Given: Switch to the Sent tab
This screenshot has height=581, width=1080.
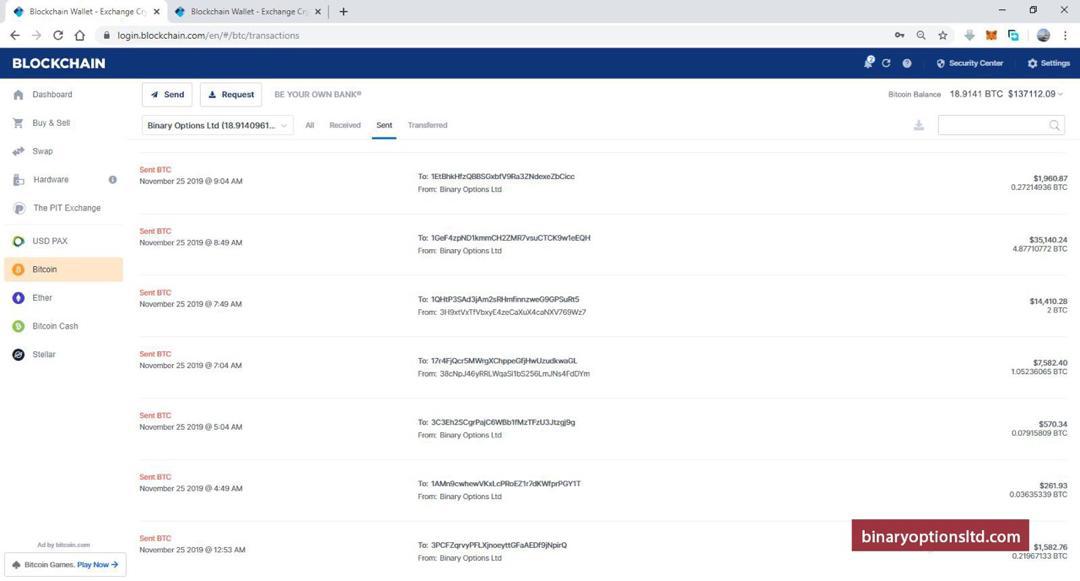Looking at the screenshot, I should [x=384, y=125].
